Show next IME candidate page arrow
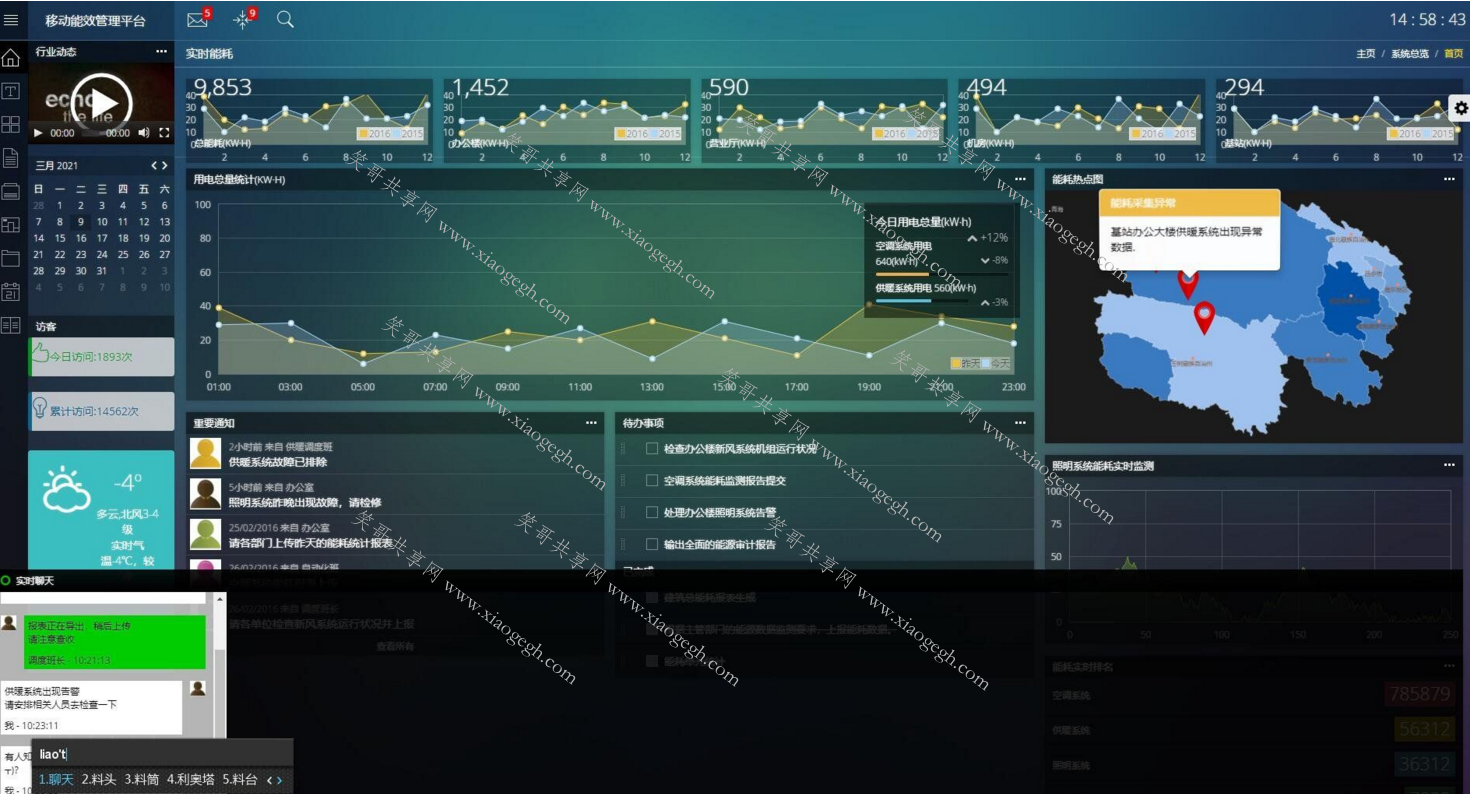Image resolution: width=1470 pixels, height=794 pixels. pyautogui.click(x=280, y=780)
